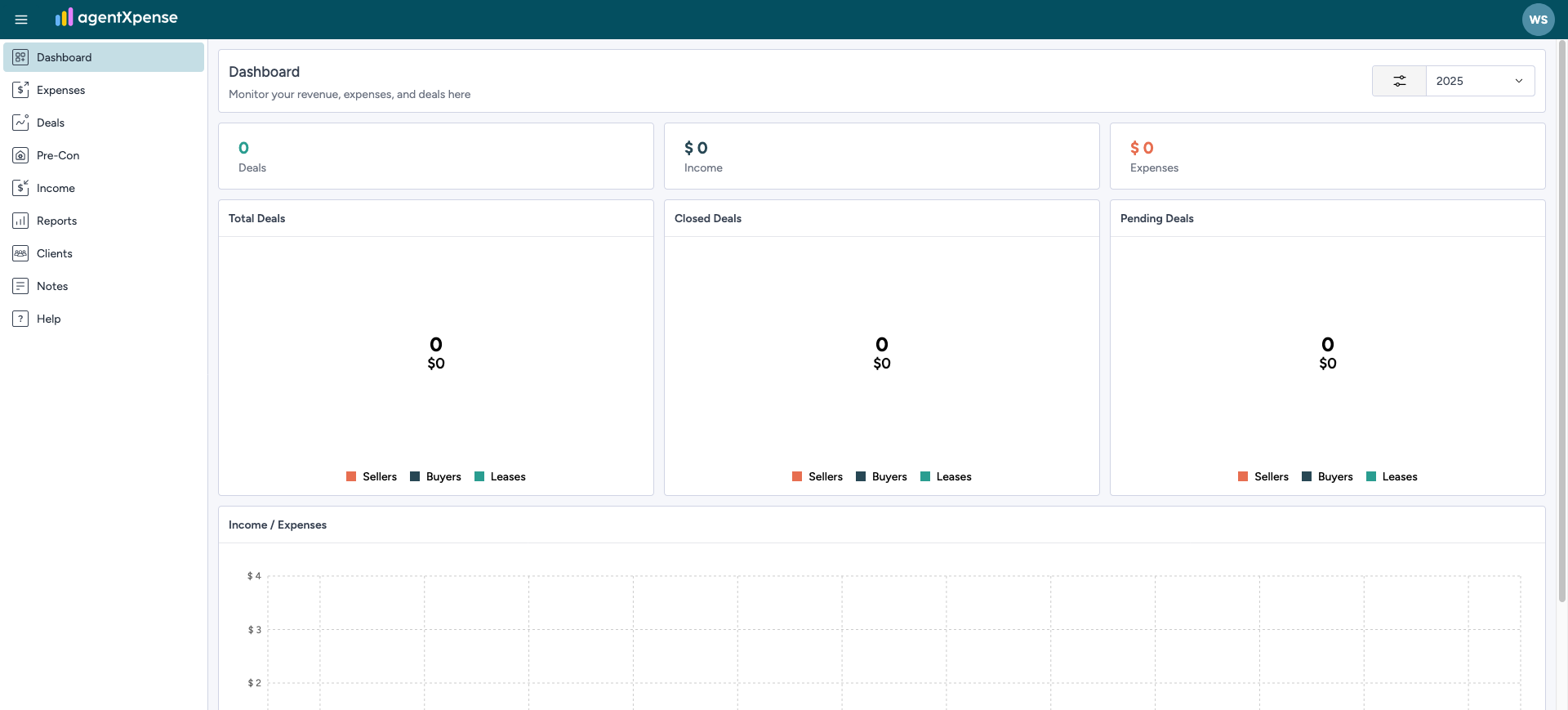The image size is (1568, 710).
Task: Click the Expenses total summary card
Action: click(1328, 156)
